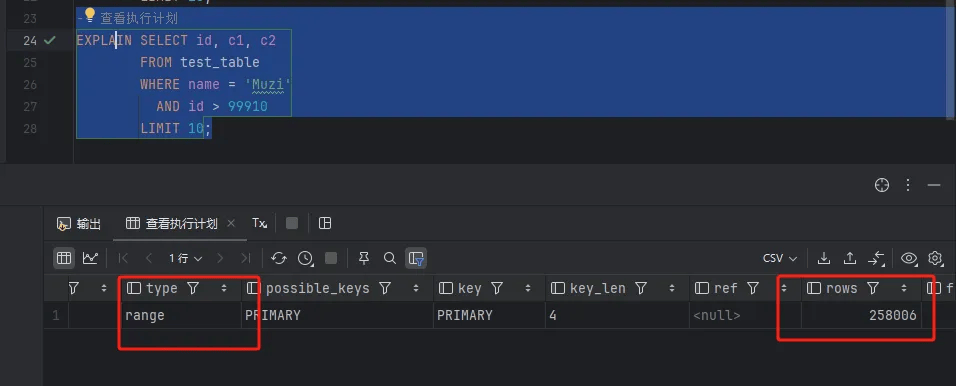The height and width of the screenshot is (386, 956).
Task: Sort by possible_keys column arrows
Action: (416, 288)
